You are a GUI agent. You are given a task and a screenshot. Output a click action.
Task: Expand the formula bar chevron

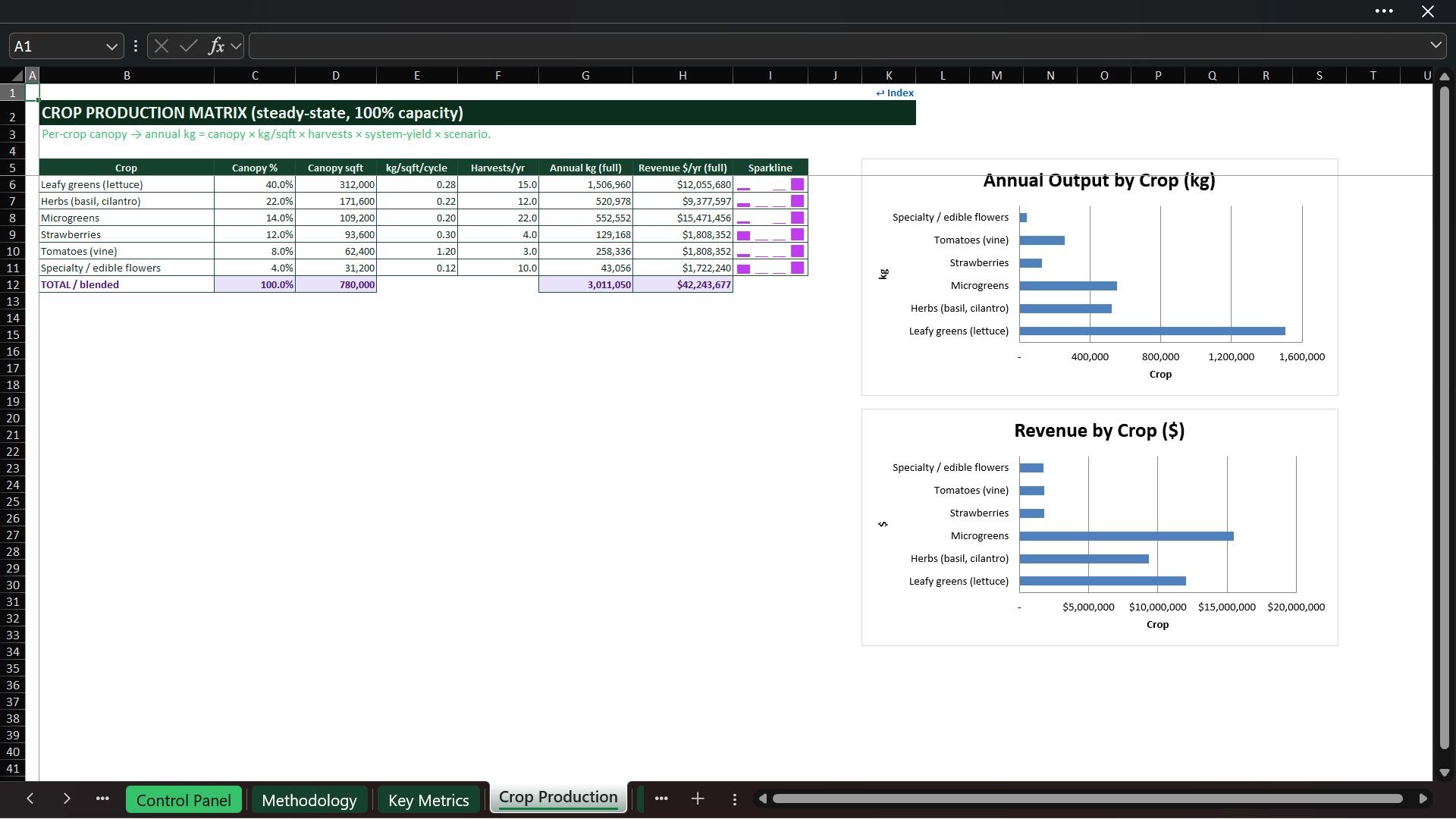(1436, 45)
